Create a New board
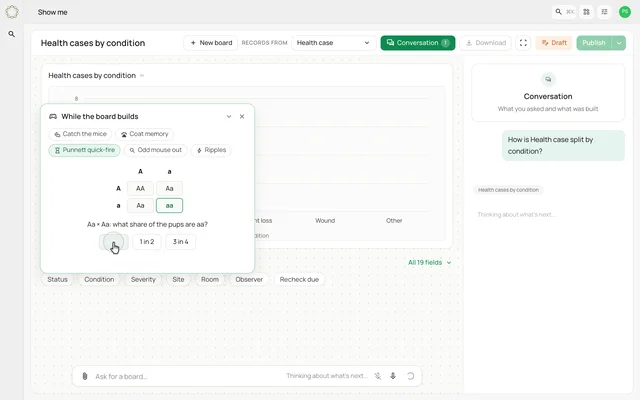Image resolution: width=640 pixels, height=400 pixels. (x=211, y=43)
